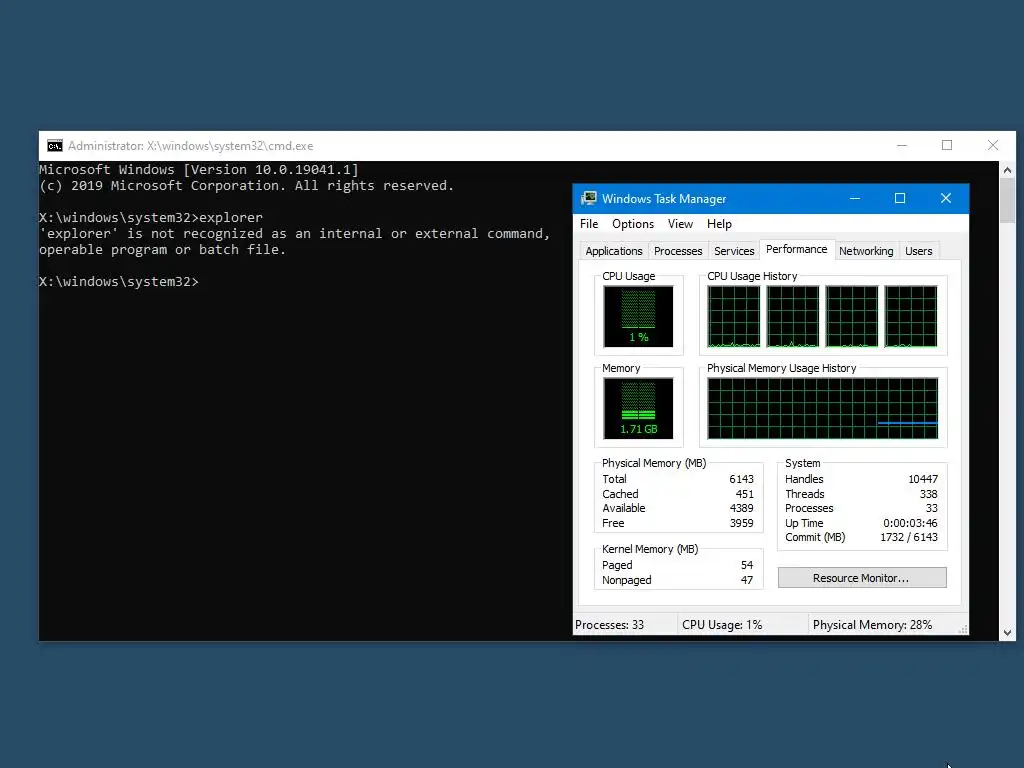This screenshot has width=1024, height=768.
Task: Close the Task Manager window
Action: point(946,199)
